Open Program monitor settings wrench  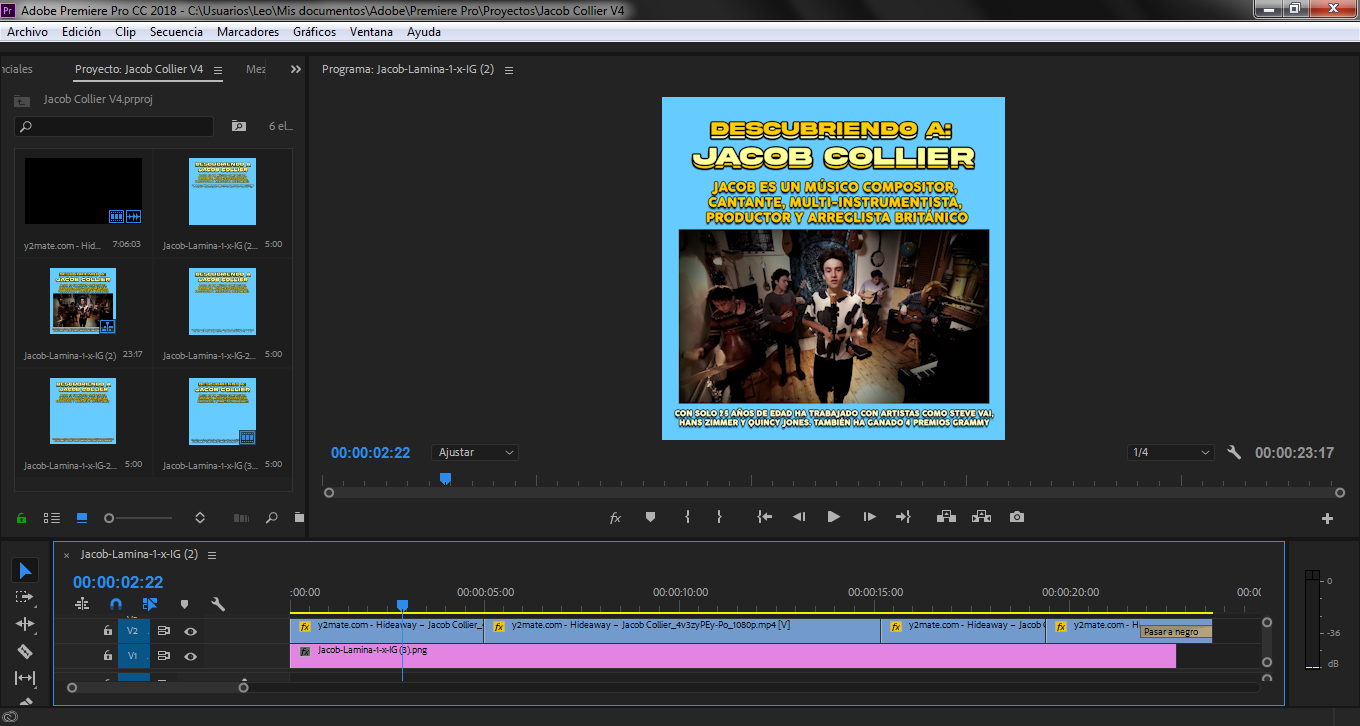tap(1234, 453)
